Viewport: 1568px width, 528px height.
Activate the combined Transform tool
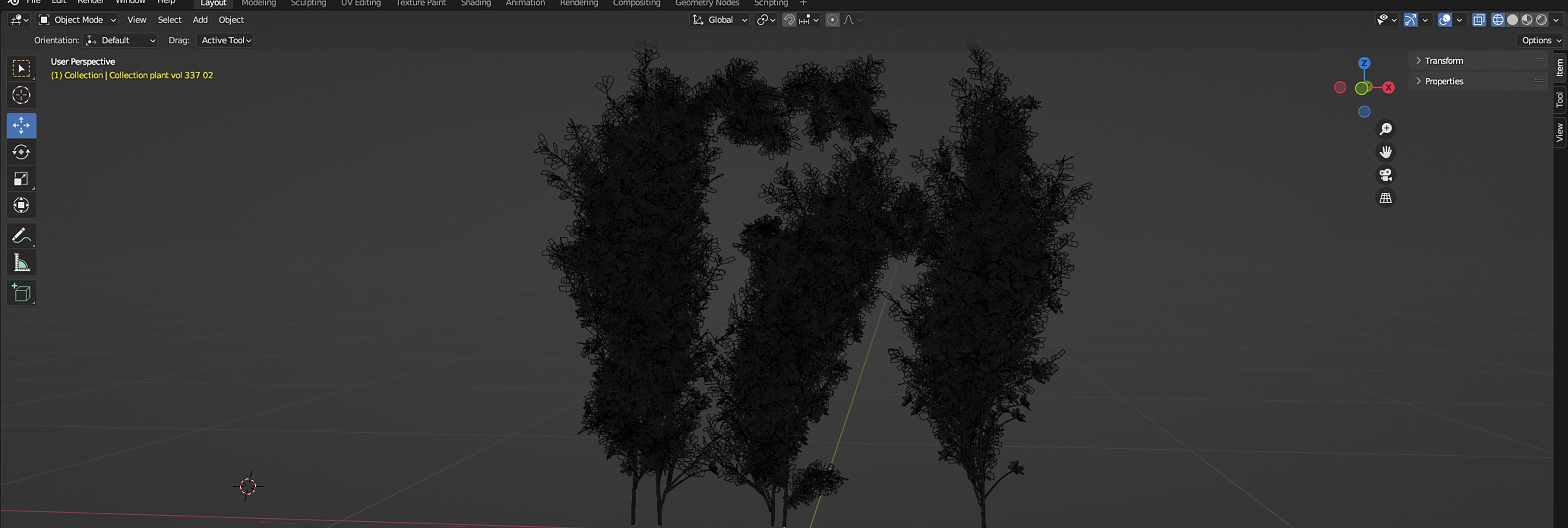[21, 205]
